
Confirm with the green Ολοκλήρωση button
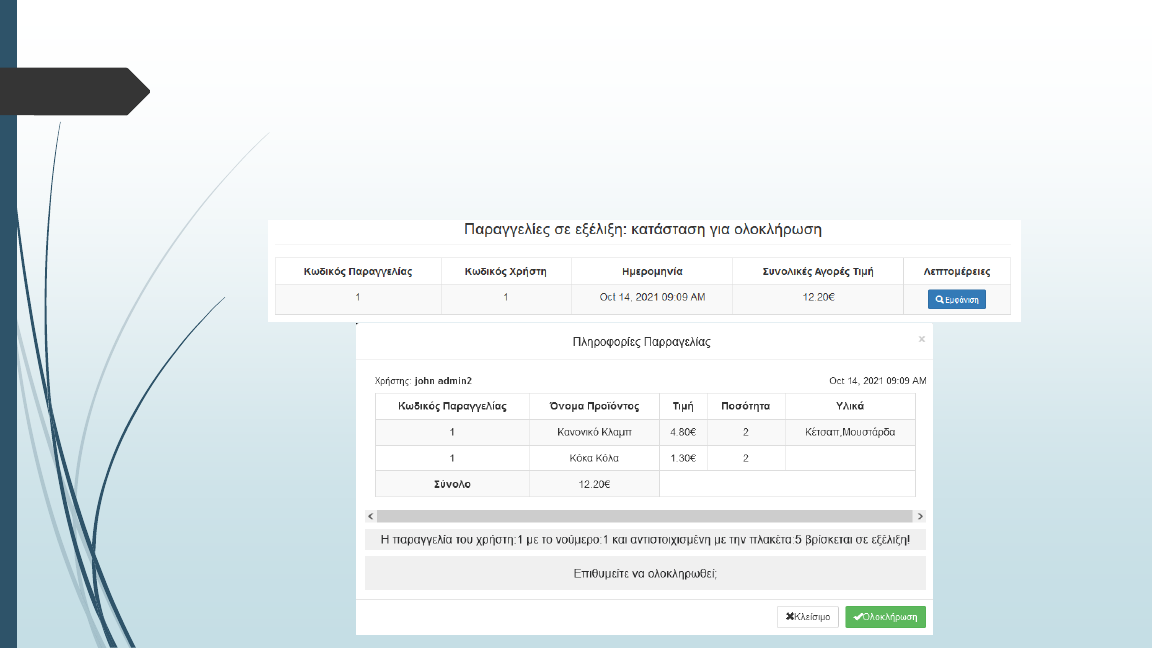885,617
